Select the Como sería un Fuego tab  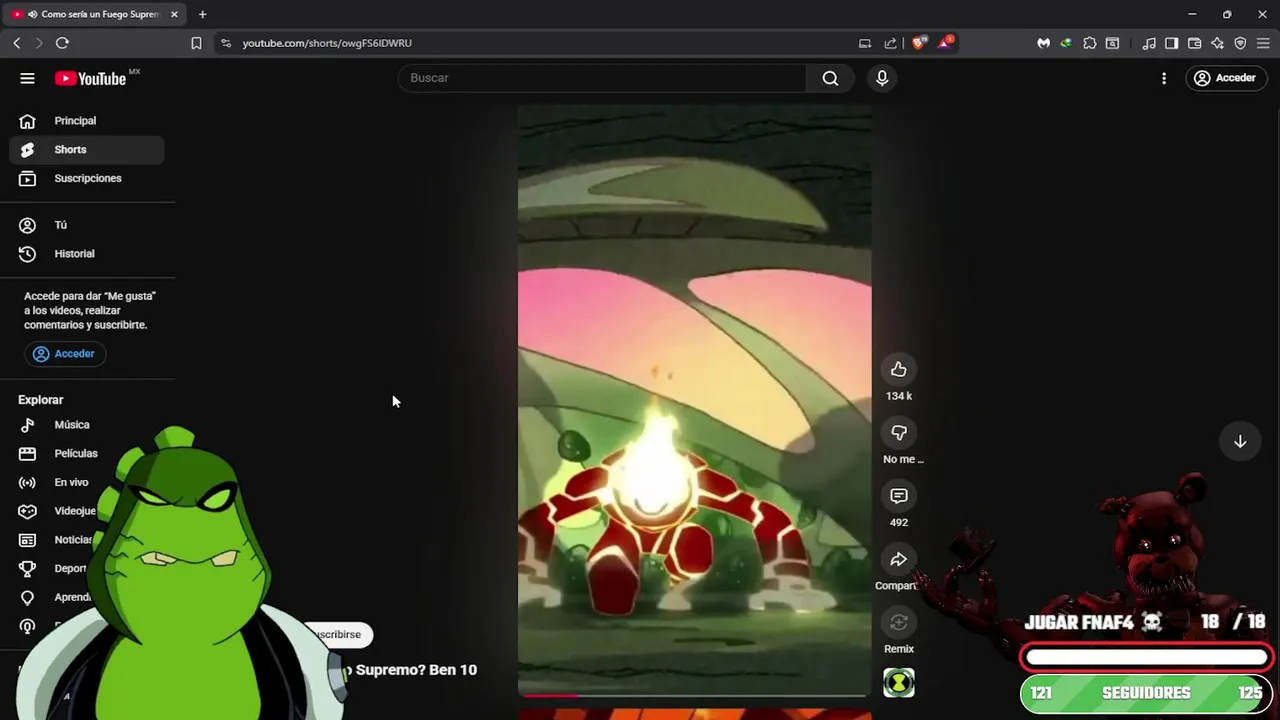click(x=97, y=14)
